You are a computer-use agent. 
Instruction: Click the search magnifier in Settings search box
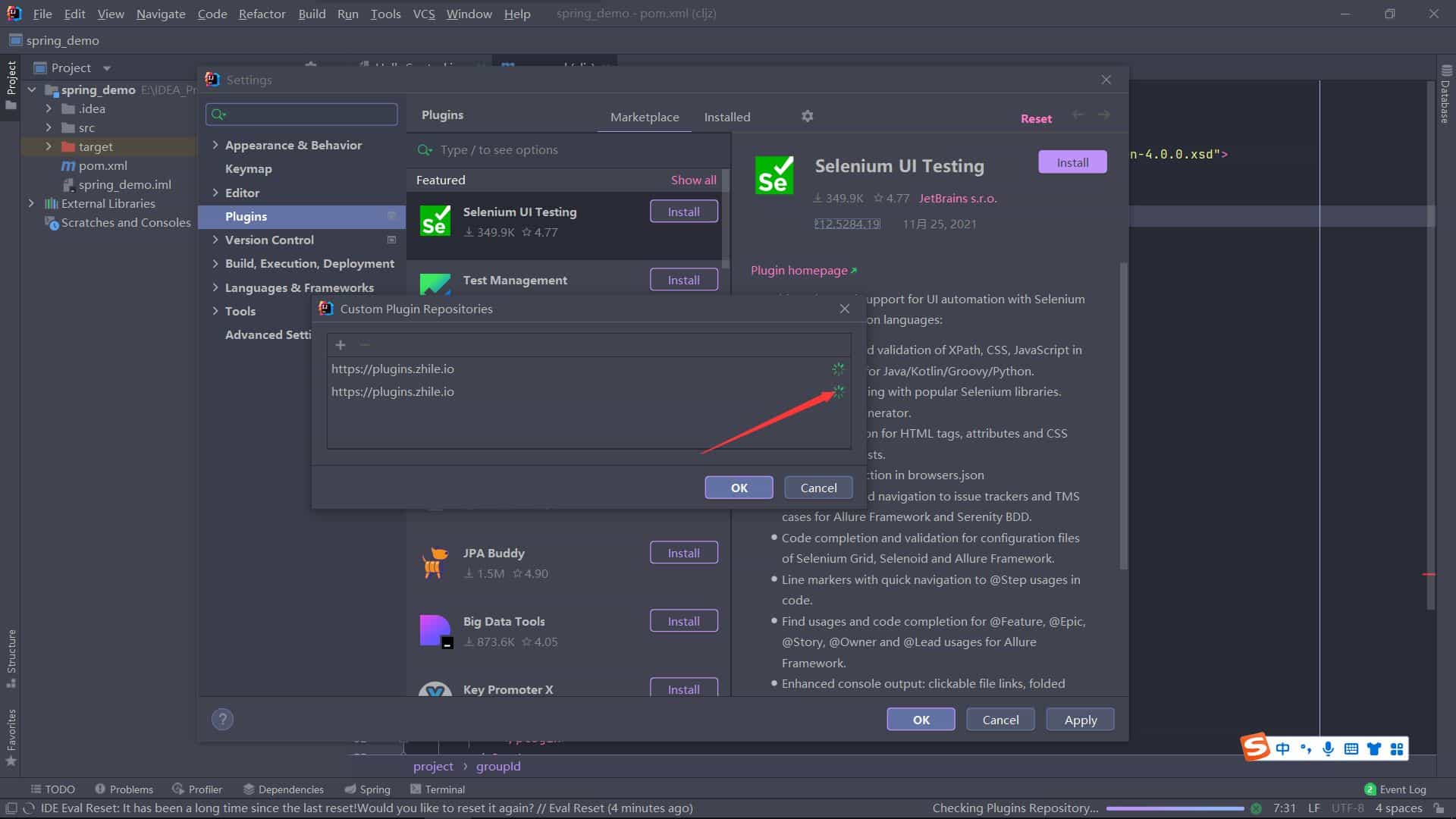click(x=218, y=115)
